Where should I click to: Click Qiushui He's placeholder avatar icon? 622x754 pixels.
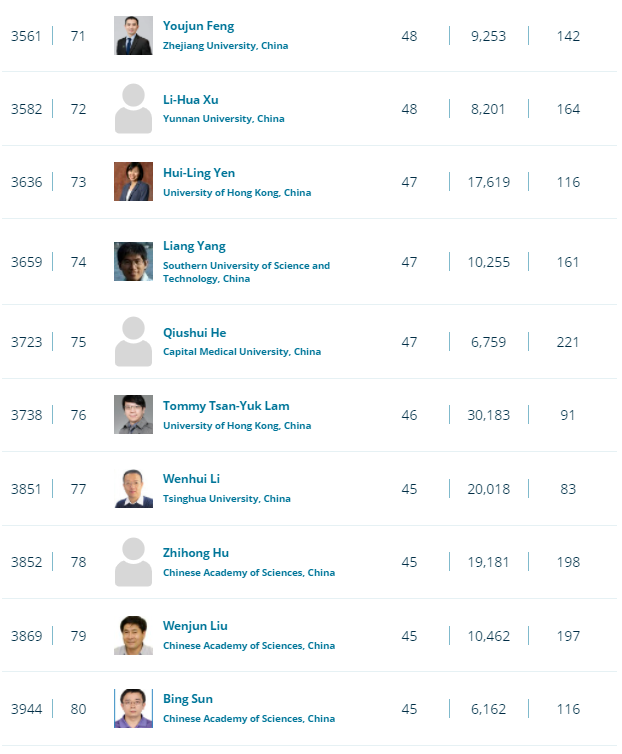pyautogui.click(x=133, y=341)
